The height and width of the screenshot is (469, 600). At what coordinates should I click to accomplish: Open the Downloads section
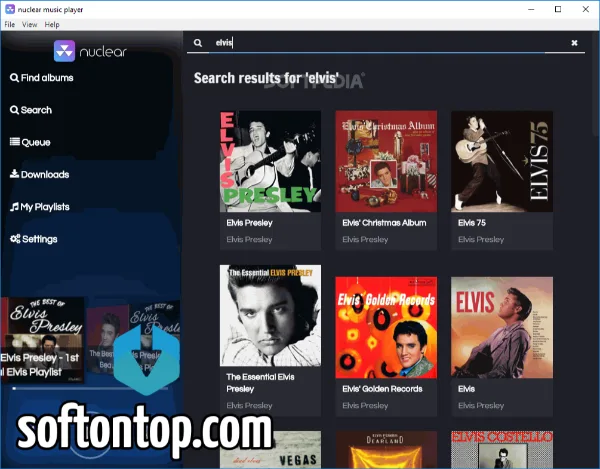[39, 174]
